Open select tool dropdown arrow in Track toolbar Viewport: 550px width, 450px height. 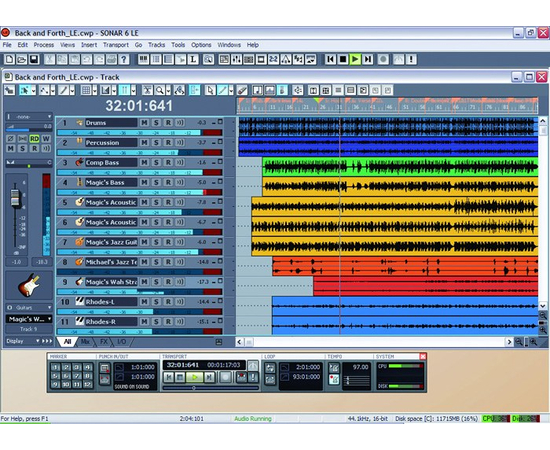(x=33, y=90)
